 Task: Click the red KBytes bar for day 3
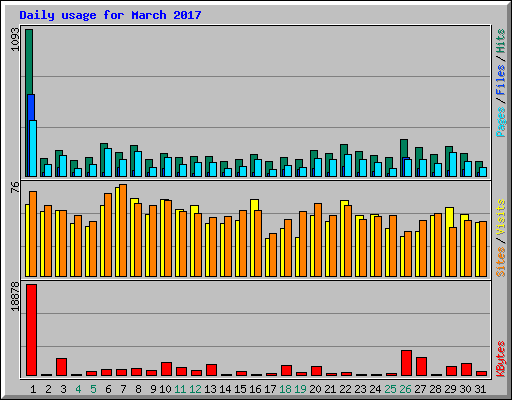tap(61, 367)
